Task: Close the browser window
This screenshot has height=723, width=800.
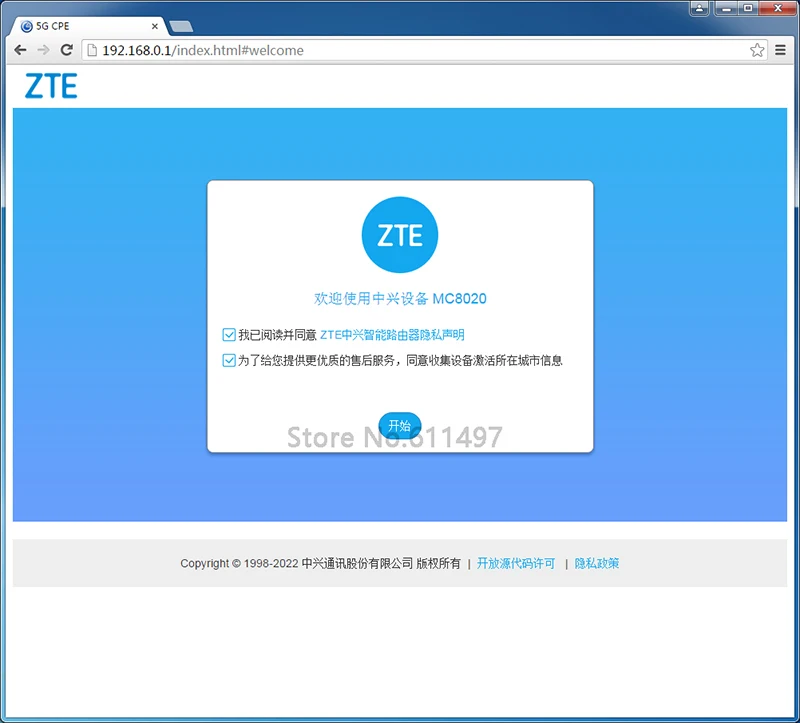Action: click(x=778, y=8)
